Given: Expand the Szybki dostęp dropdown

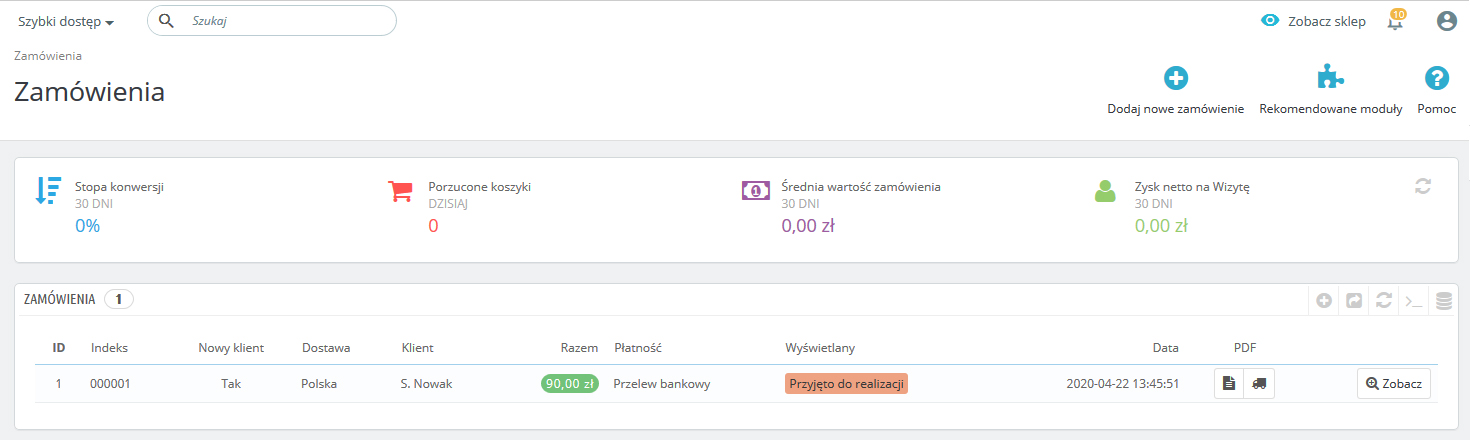Looking at the screenshot, I should click(x=66, y=21).
